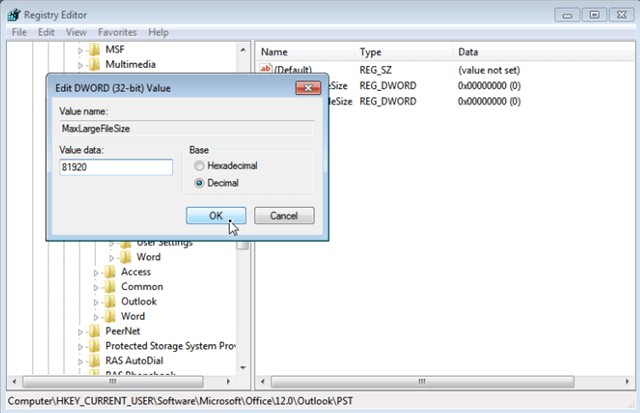Click the values pane horizontal scrollbar thumb
640x413 pixels.
pyautogui.click(x=422, y=382)
